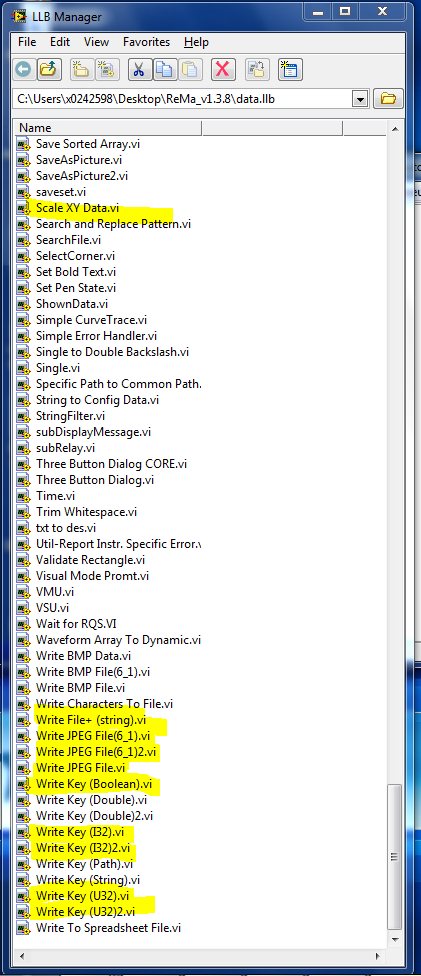This screenshot has width=421, height=976.
Task: Select subDisplayMessage.vi
Action: (x=93, y=432)
